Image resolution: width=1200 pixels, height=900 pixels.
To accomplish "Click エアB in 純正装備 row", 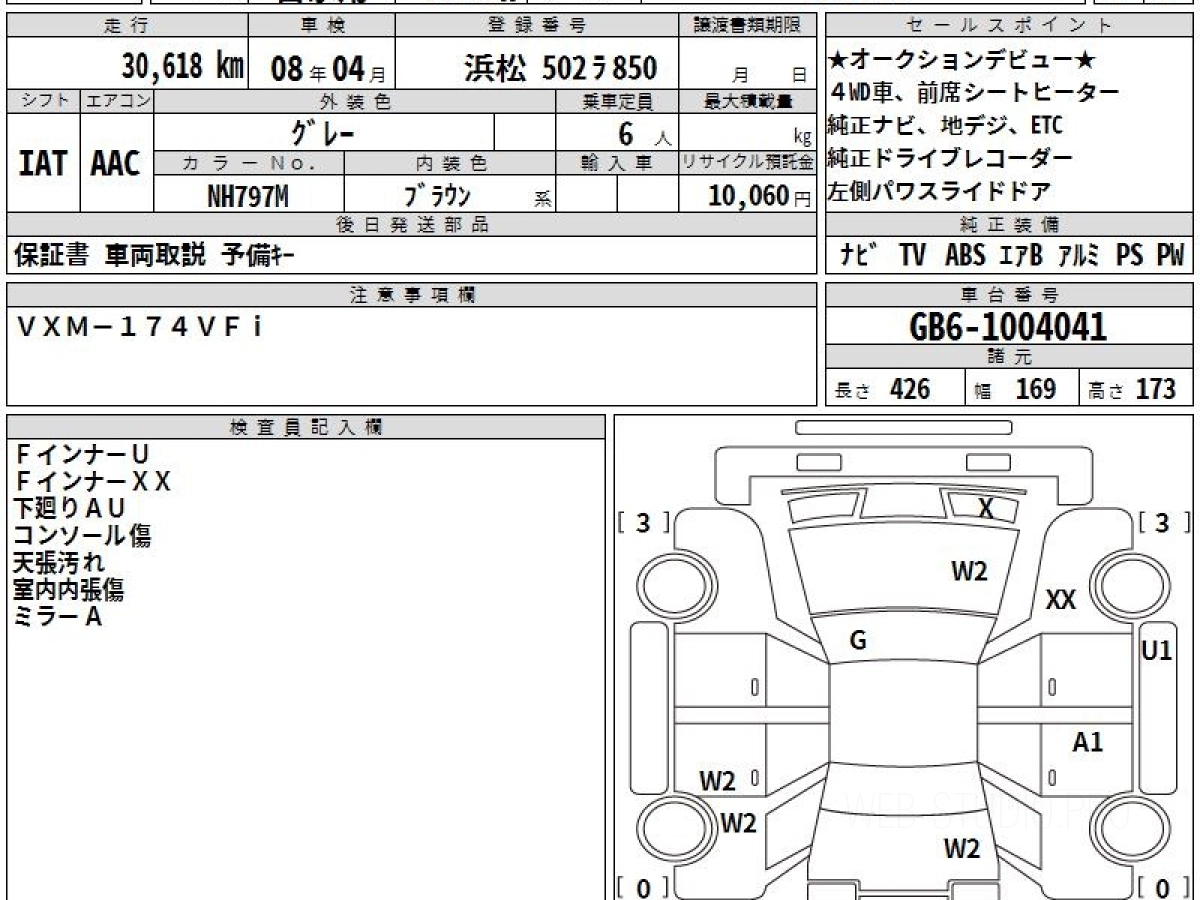I will coord(1021,255).
